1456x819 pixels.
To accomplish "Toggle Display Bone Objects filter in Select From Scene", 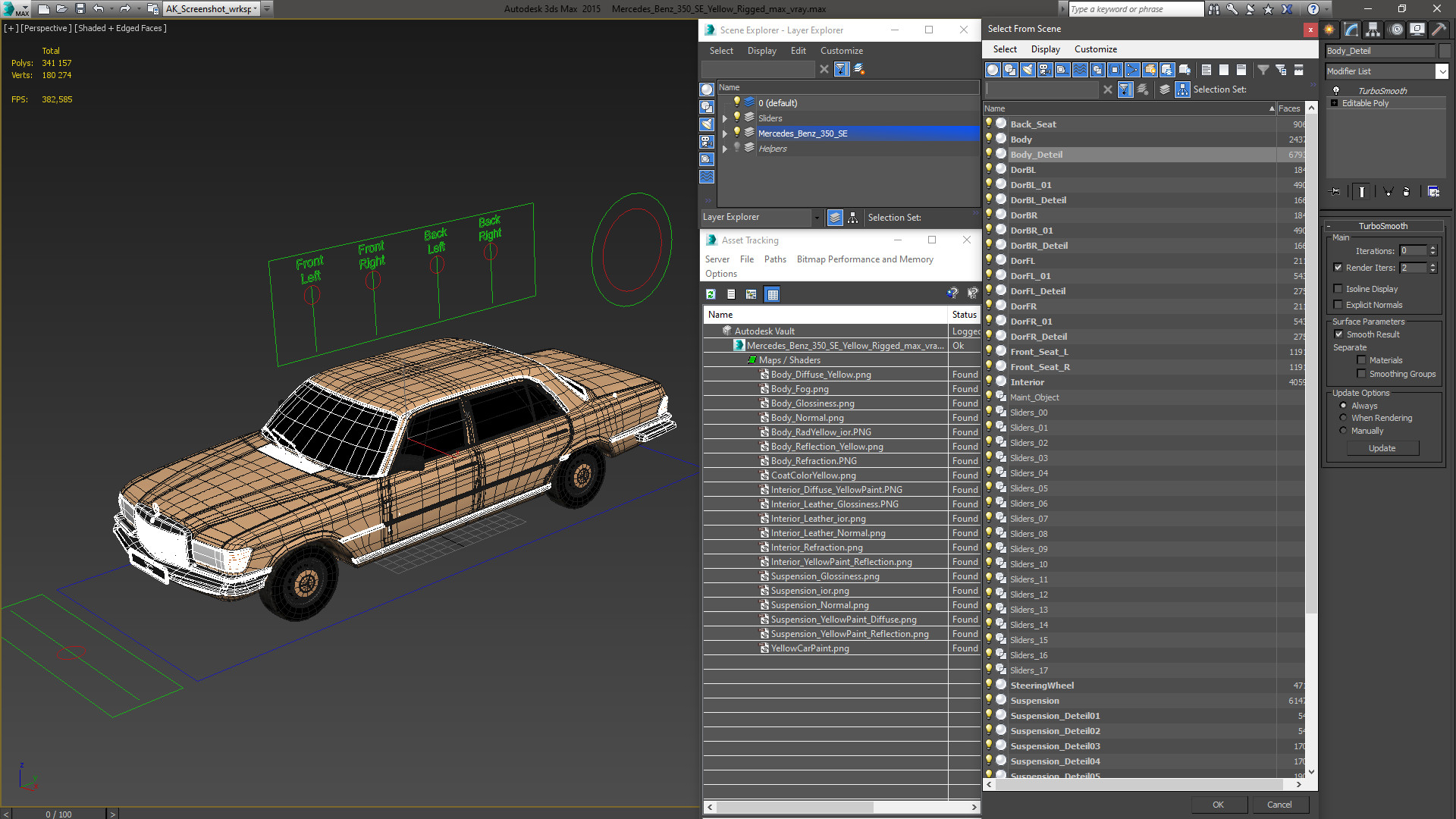I will (1132, 70).
